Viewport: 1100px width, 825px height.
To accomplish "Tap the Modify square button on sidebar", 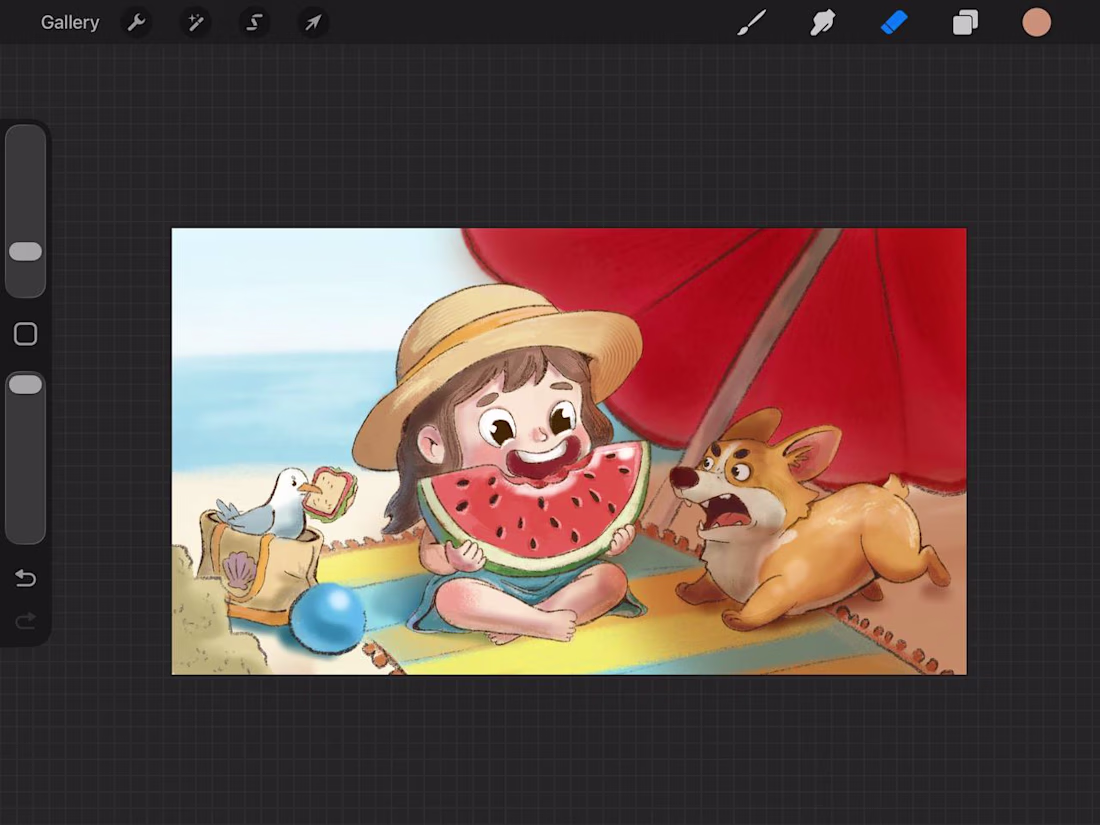I will click(x=25, y=334).
